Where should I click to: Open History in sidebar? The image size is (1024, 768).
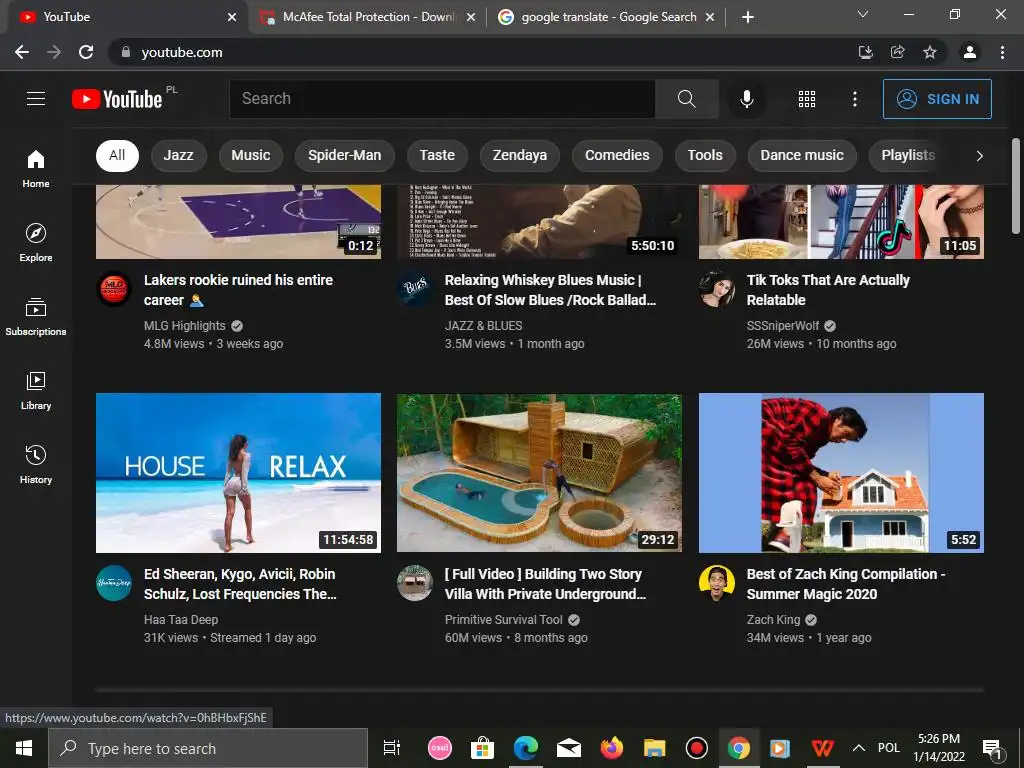pyautogui.click(x=36, y=464)
